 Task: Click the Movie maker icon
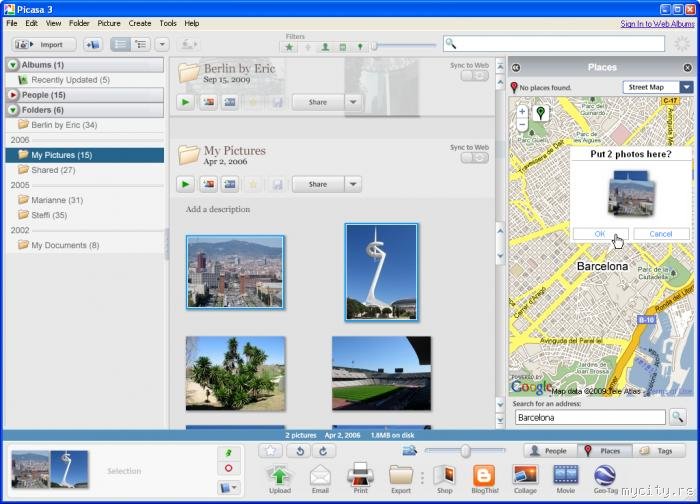coord(565,474)
